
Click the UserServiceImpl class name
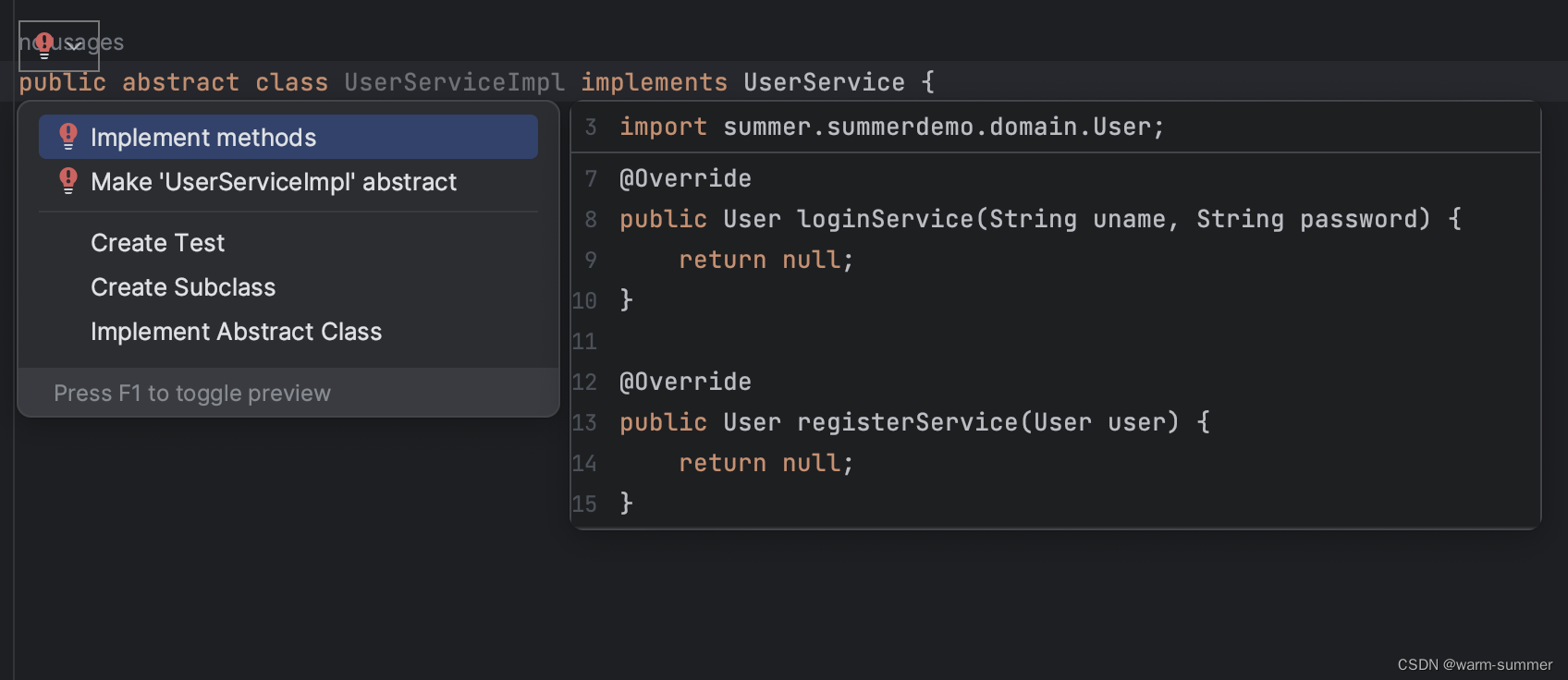[454, 82]
